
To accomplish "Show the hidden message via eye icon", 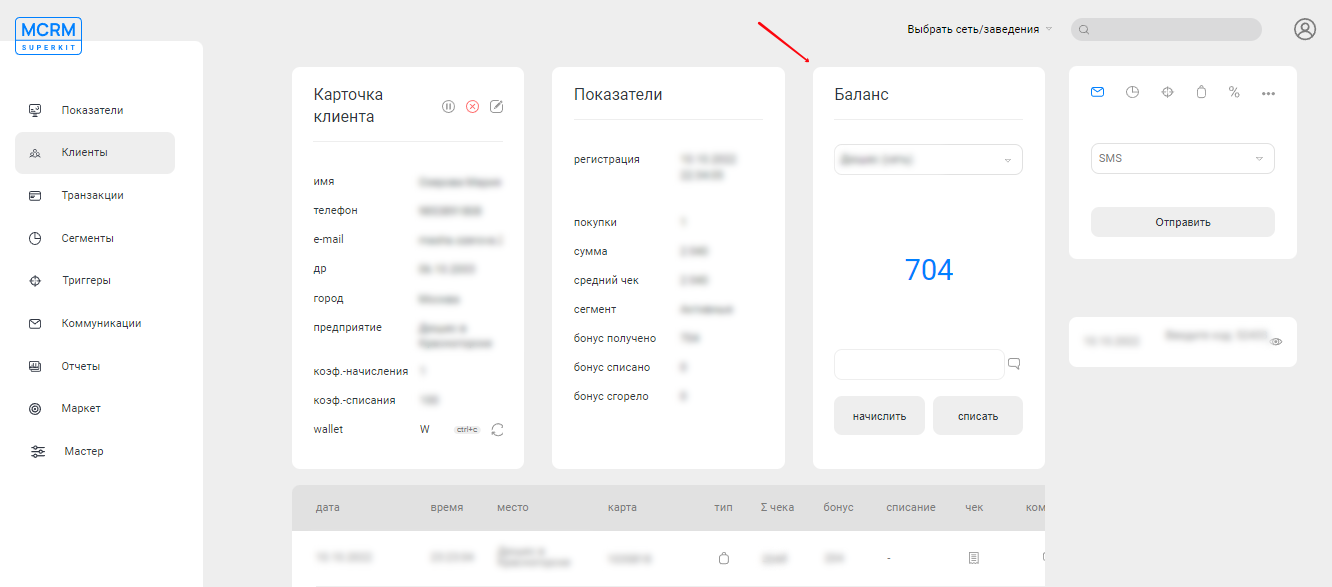I will (x=1276, y=342).
